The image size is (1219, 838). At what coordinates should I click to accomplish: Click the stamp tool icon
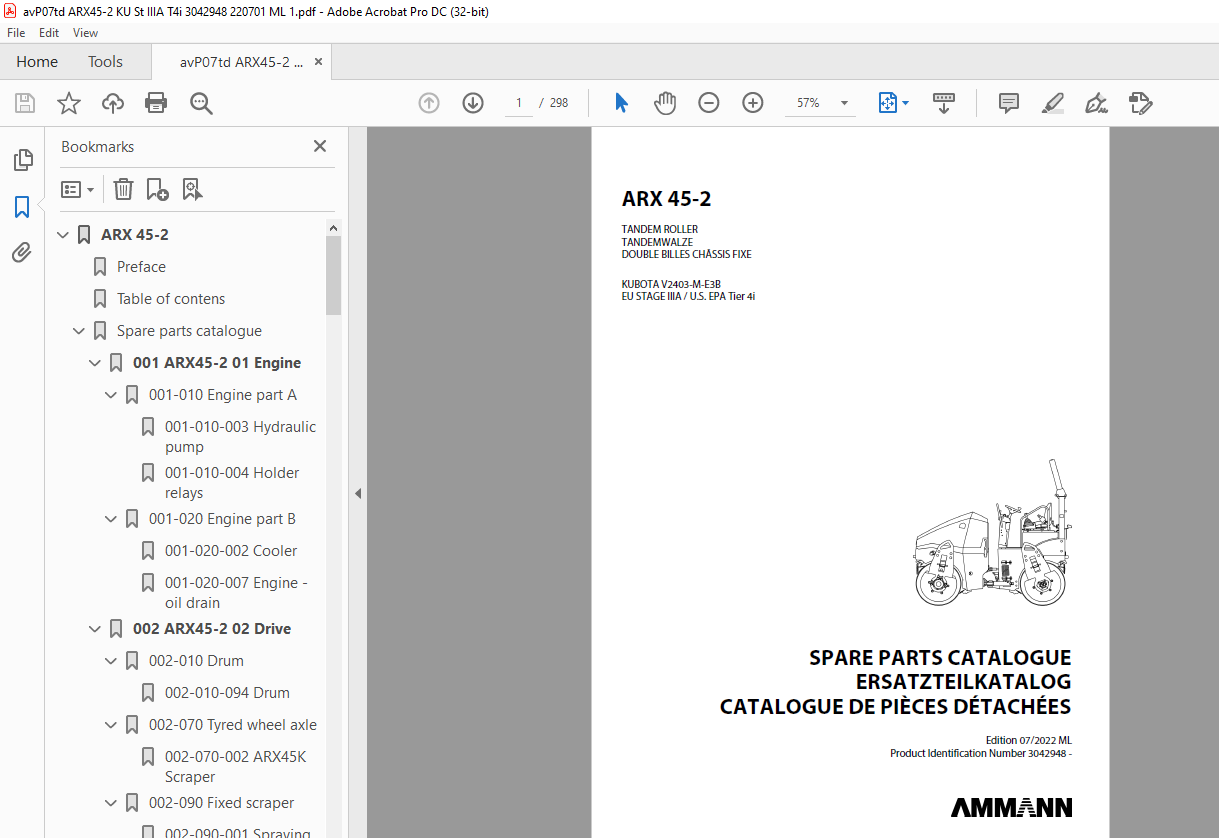pos(1141,103)
